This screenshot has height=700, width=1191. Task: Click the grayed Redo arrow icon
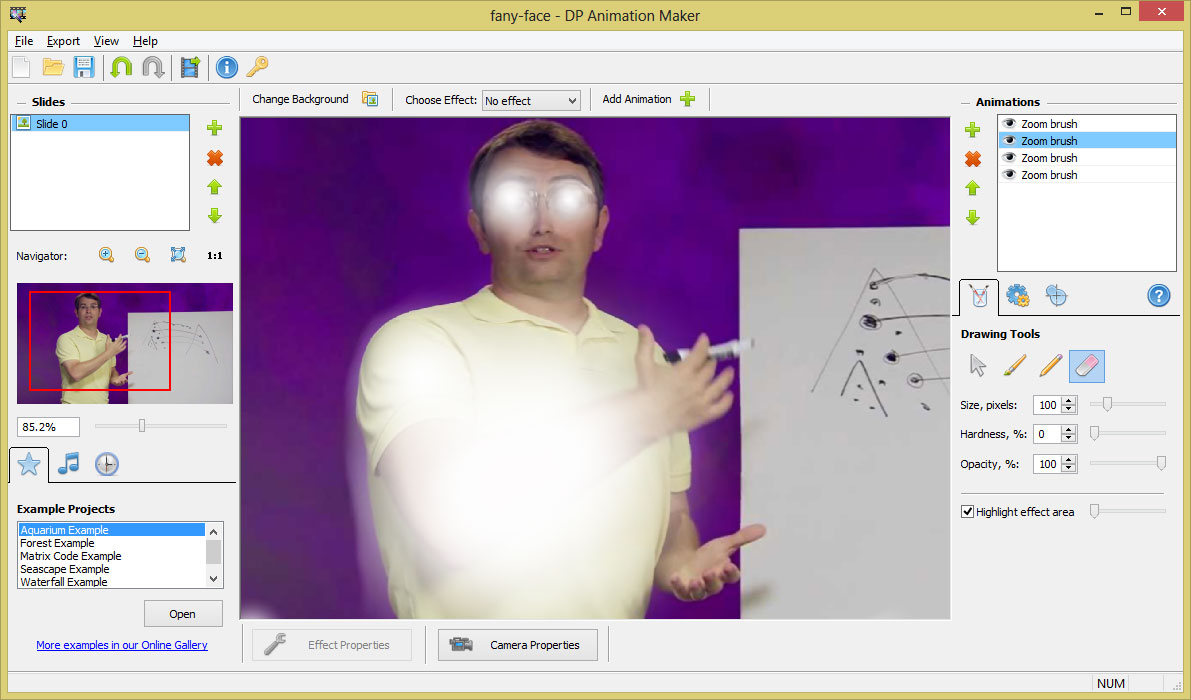(x=153, y=68)
